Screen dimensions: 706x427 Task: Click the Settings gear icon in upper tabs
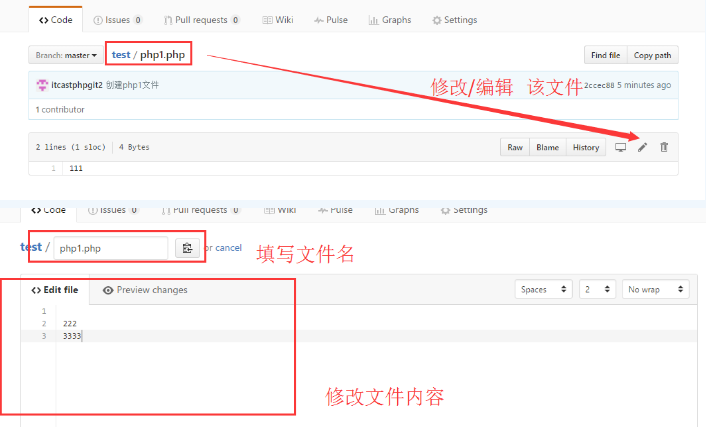(437, 20)
